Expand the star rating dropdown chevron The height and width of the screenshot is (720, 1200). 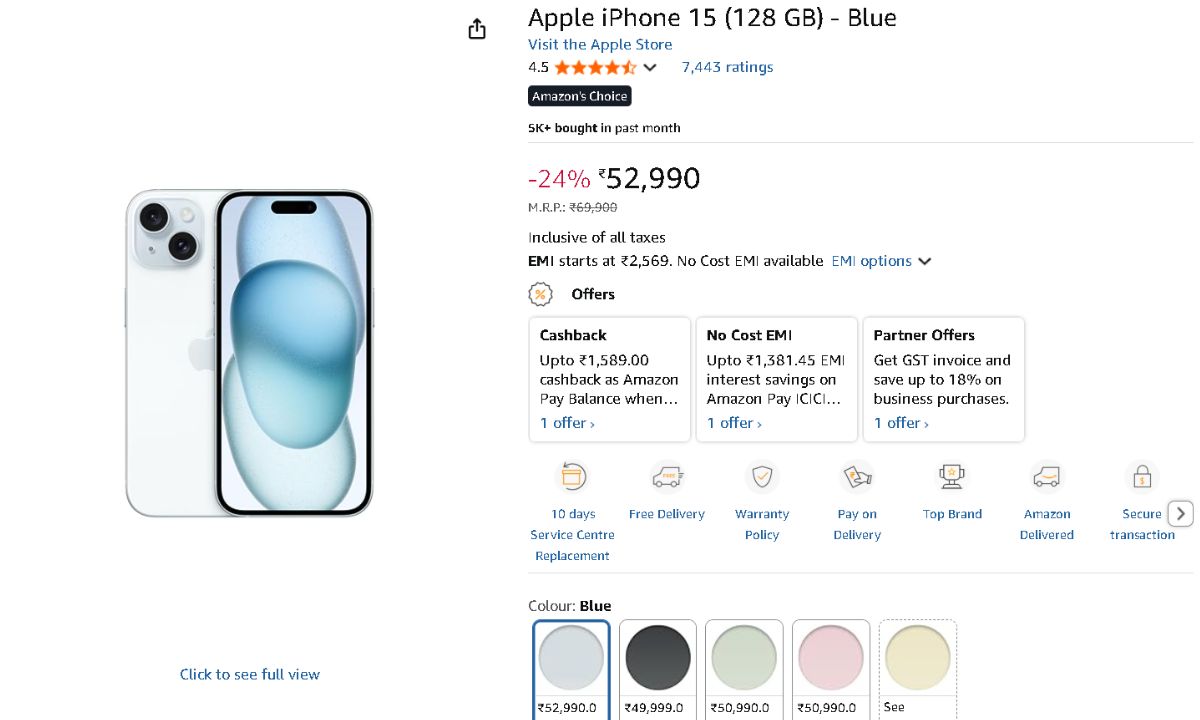point(650,68)
